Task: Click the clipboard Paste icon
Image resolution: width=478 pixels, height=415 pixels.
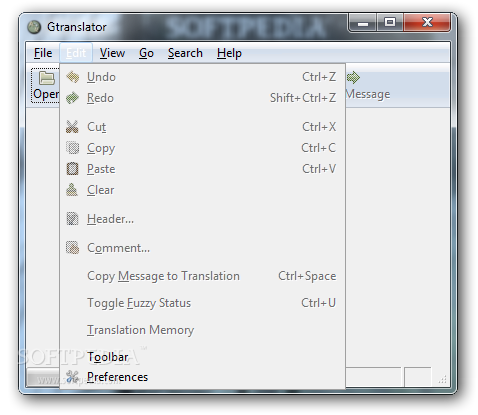Action: (x=73, y=169)
